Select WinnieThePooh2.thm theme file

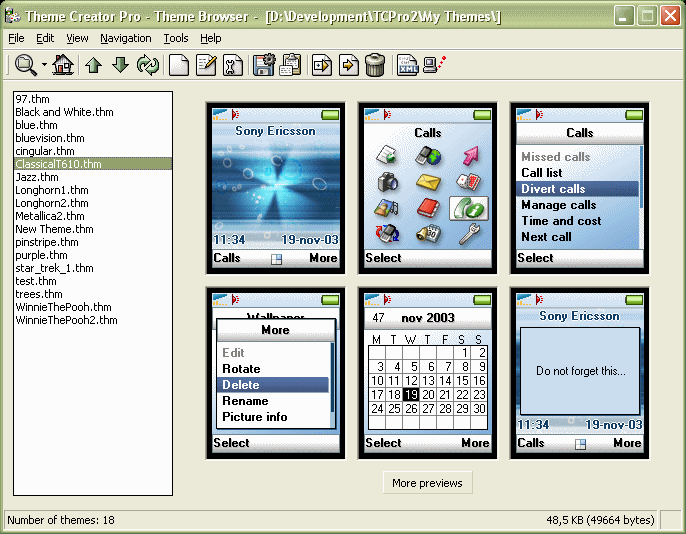(x=93, y=320)
